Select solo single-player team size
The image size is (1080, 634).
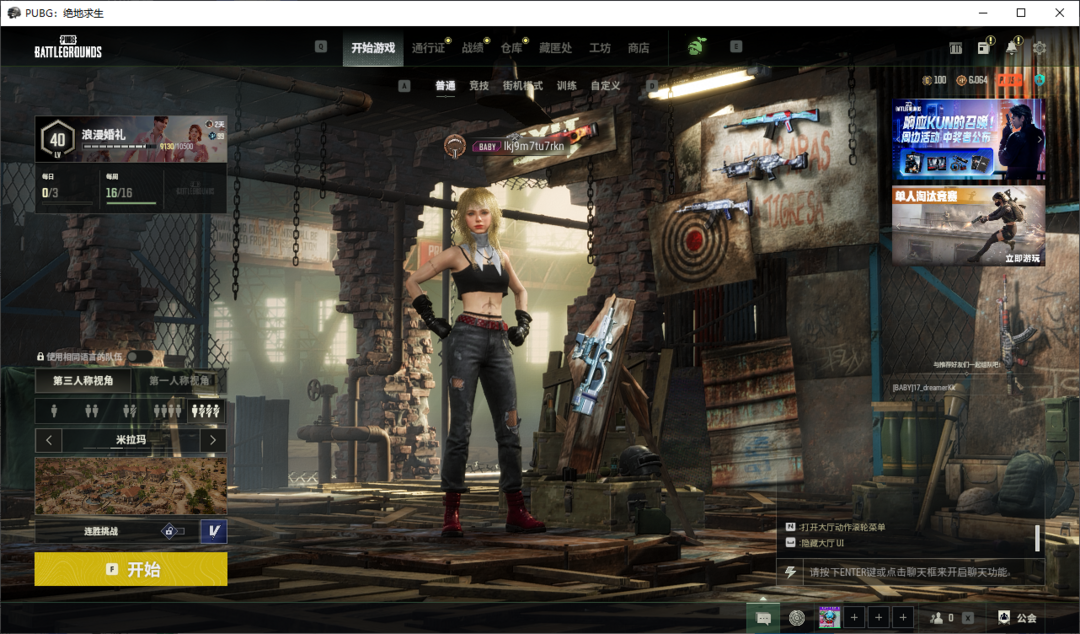[54, 411]
